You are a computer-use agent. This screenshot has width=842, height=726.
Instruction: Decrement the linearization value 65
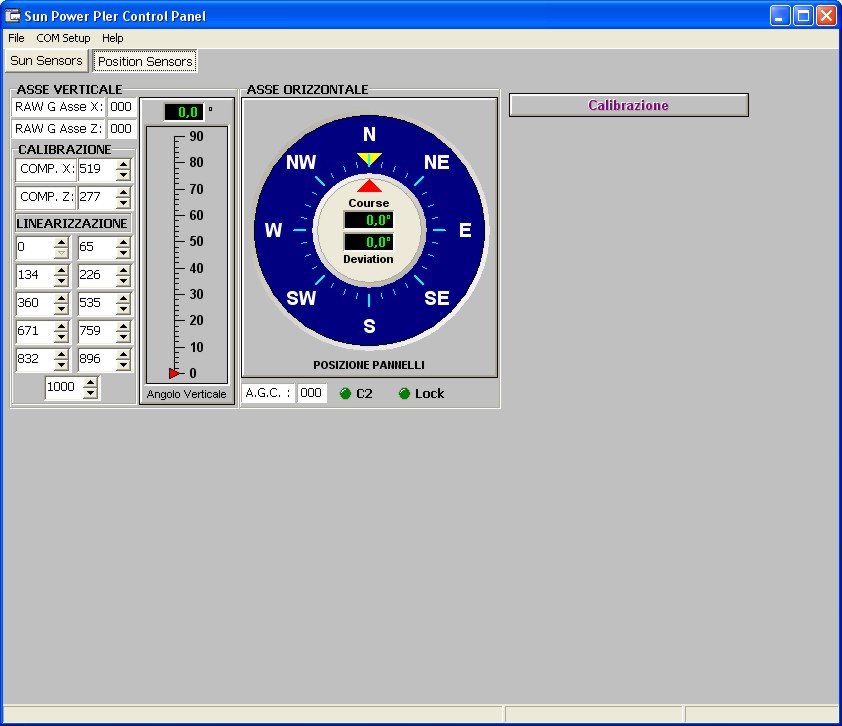click(x=124, y=253)
